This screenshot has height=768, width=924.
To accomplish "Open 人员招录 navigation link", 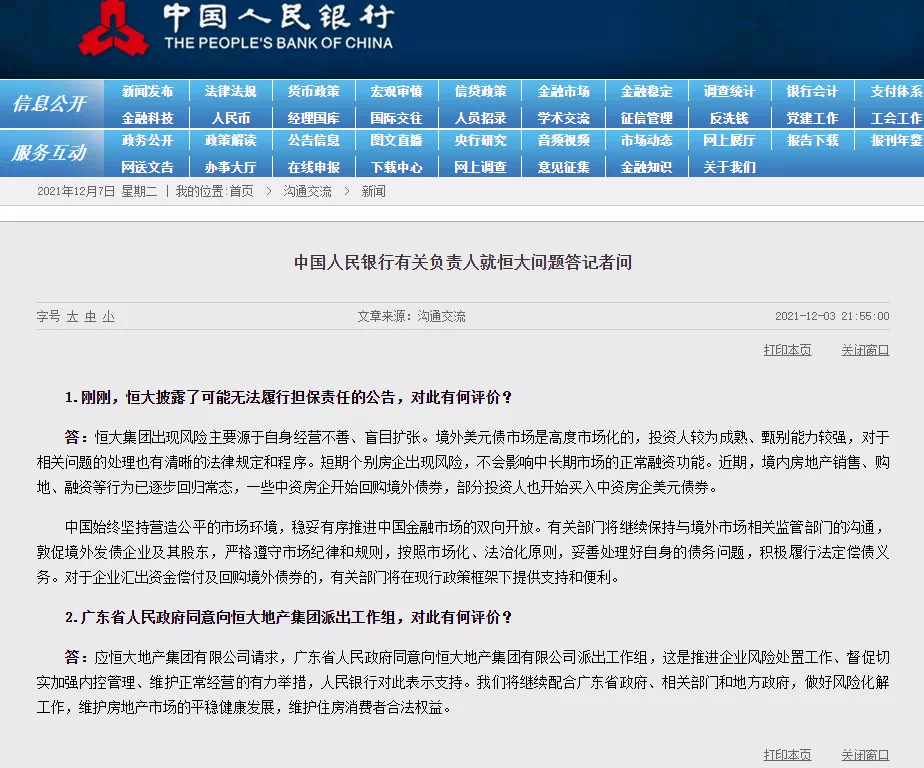I will [x=480, y=118].
